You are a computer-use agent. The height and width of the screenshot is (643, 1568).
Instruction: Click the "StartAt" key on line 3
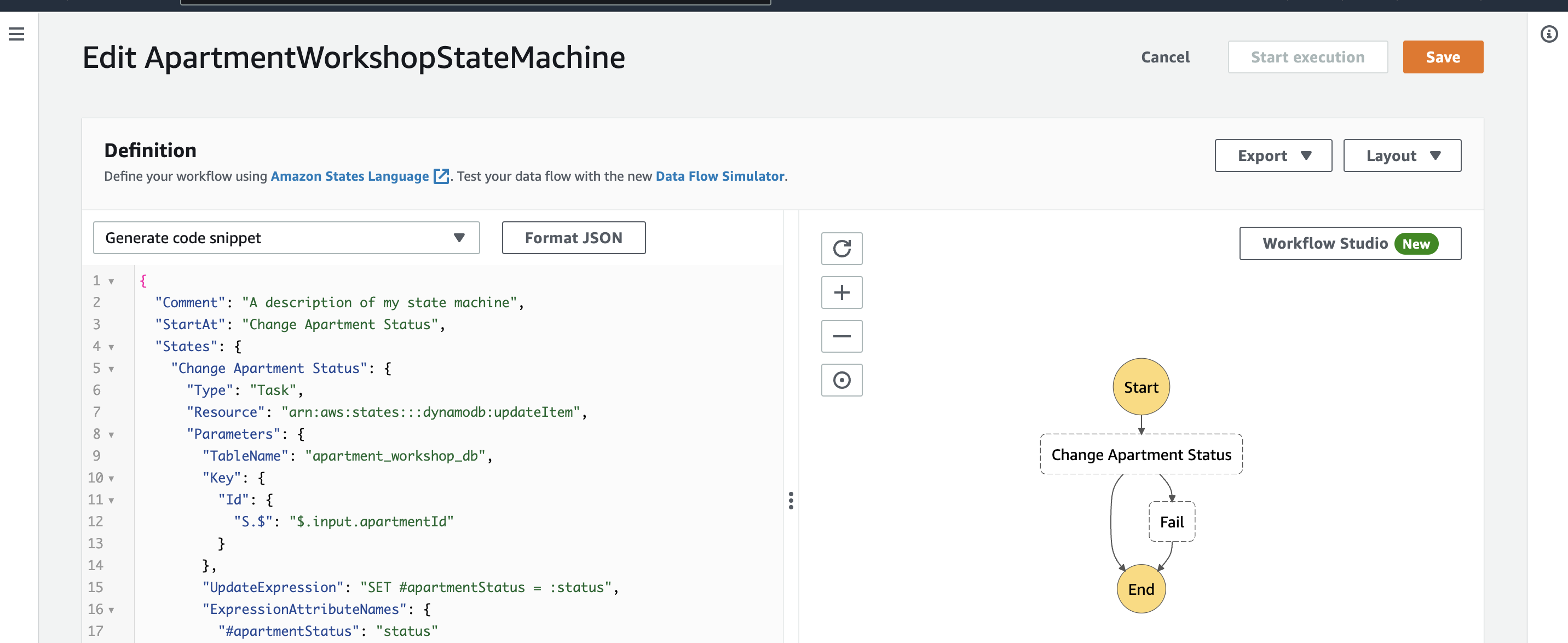(190, 325)
